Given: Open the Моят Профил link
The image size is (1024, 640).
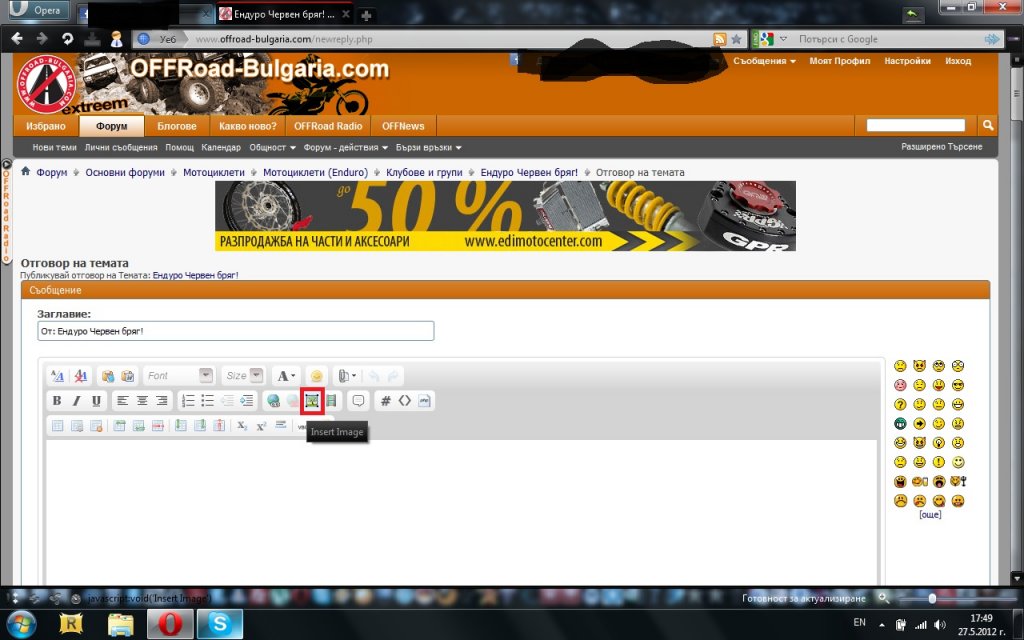Looking at the screenshot, I should click(840, 61).
